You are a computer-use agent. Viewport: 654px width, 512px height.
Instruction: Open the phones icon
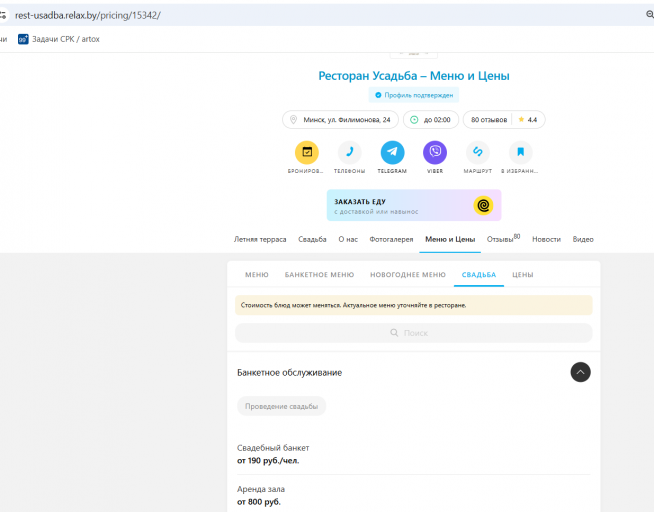point(350,152)
